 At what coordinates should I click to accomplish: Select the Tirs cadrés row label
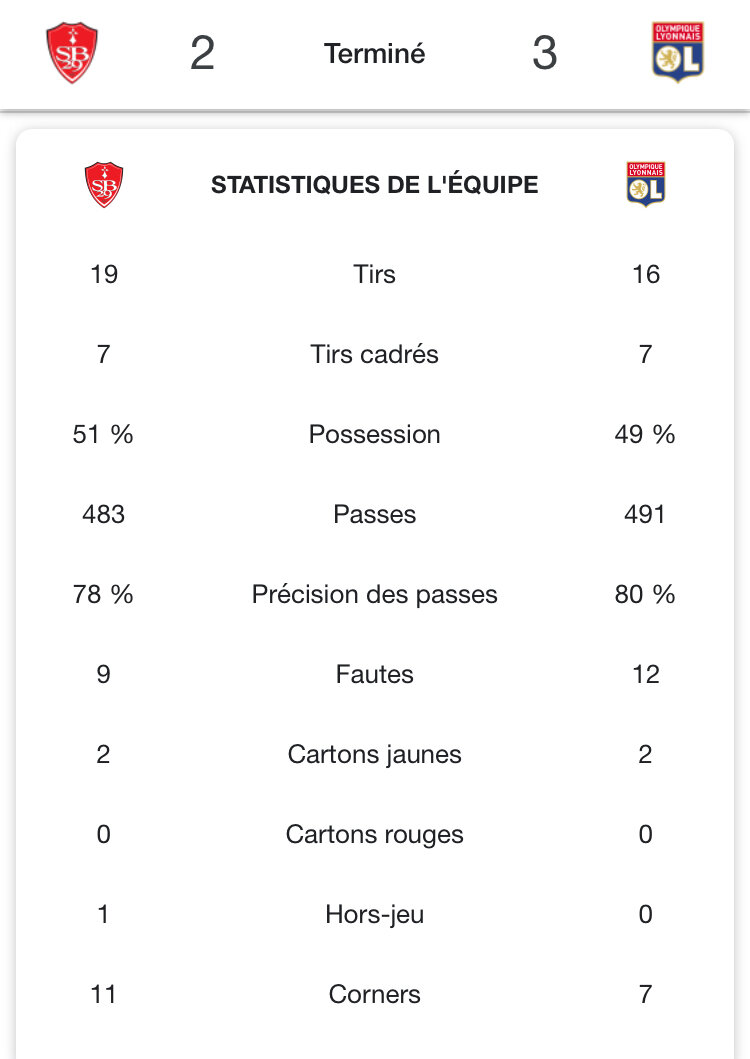point(375,354)
